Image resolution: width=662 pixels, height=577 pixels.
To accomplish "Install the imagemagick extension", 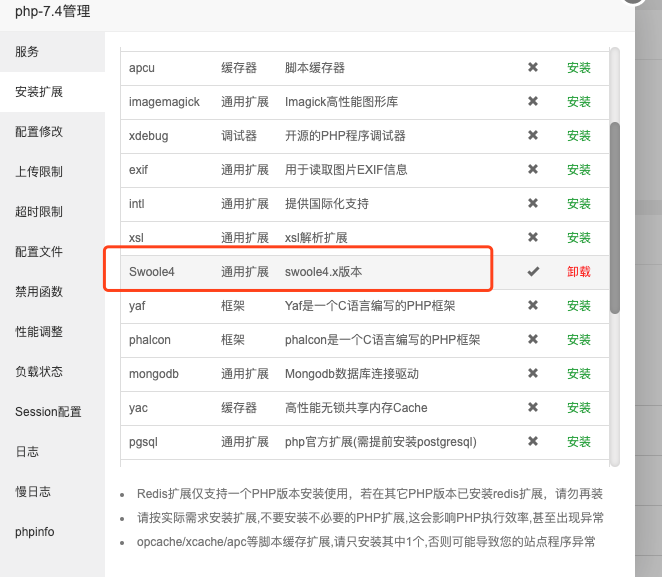I will click(x=578, y=102).
